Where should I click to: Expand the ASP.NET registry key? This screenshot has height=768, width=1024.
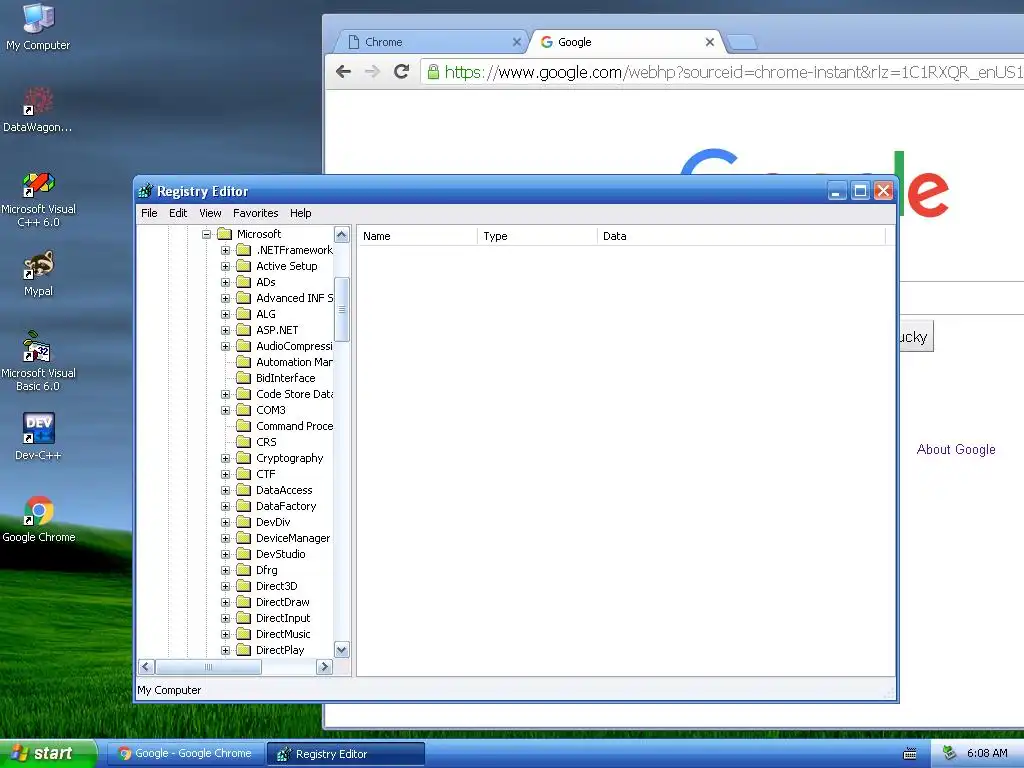click(225, 330)
